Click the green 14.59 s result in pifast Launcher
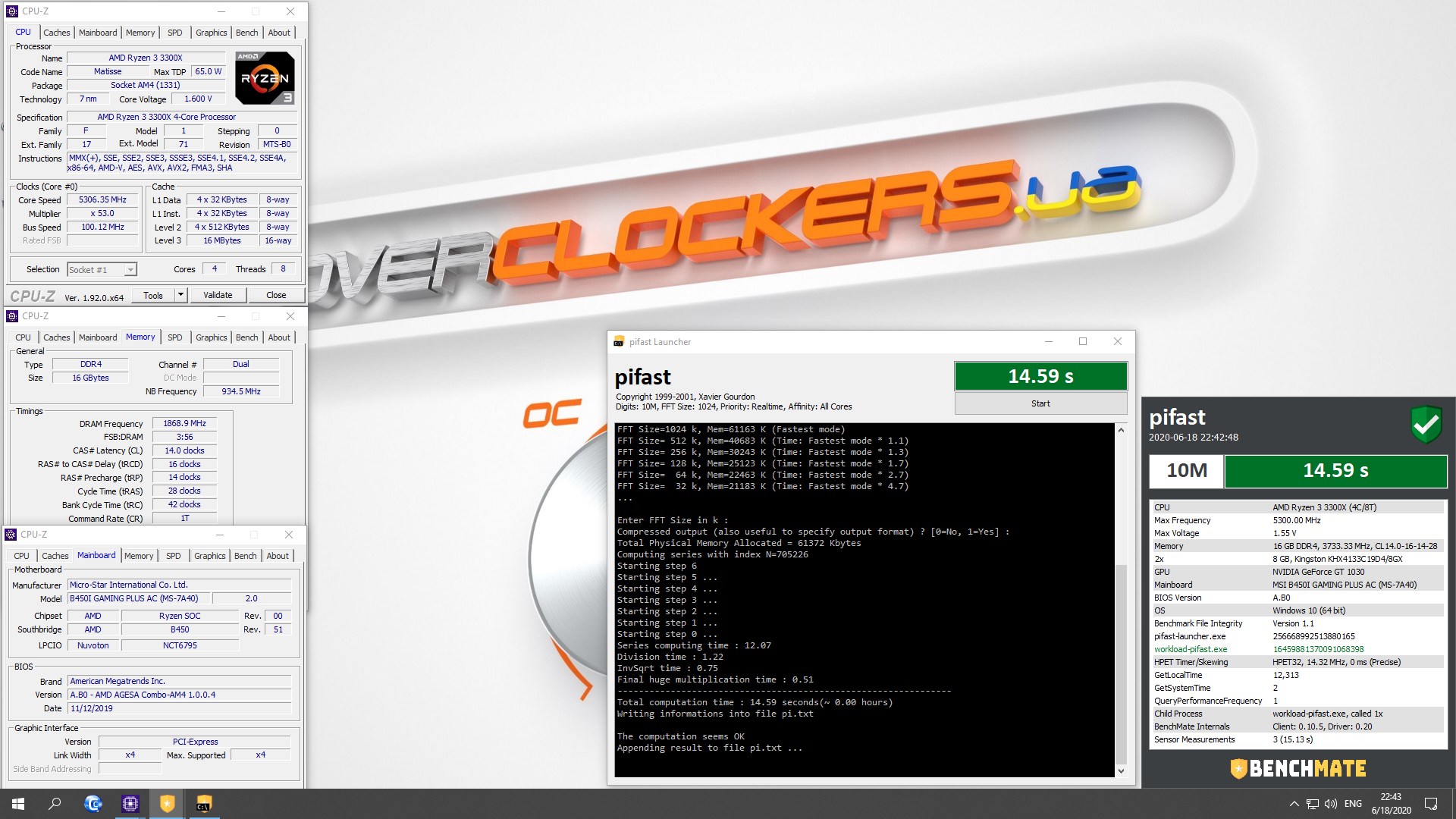1456x819 pixels. (x=1040, y=376)
